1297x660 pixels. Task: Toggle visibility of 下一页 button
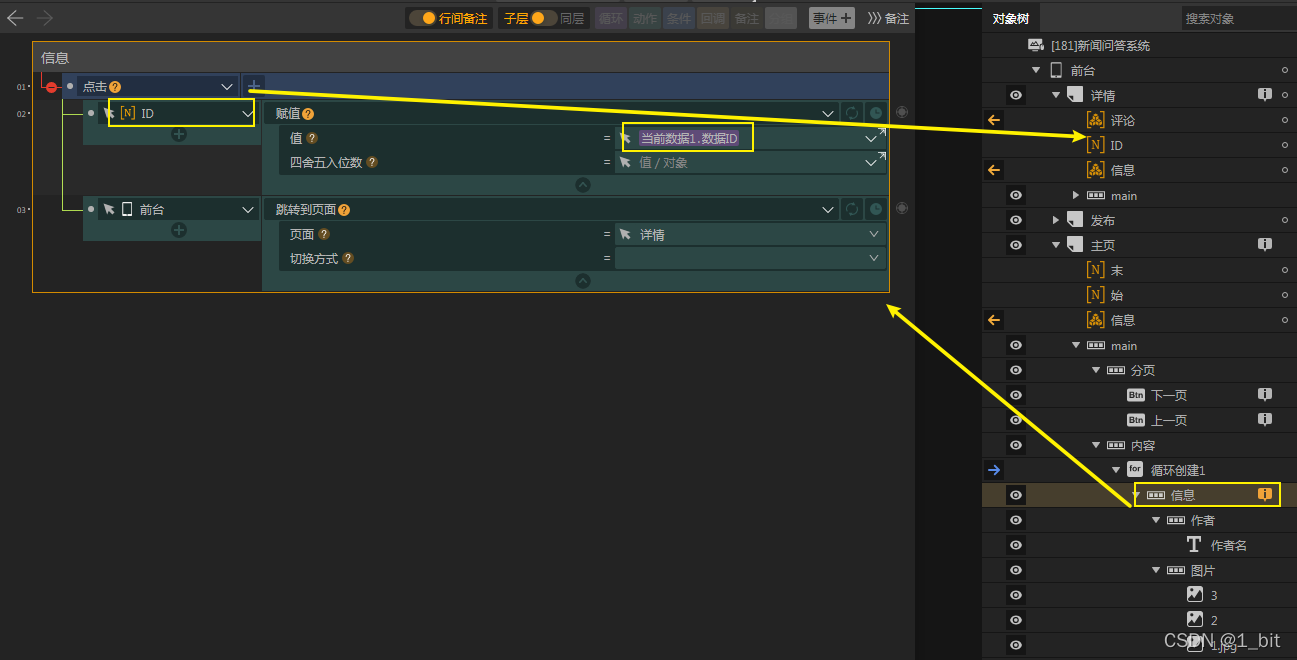[1016, 395]
